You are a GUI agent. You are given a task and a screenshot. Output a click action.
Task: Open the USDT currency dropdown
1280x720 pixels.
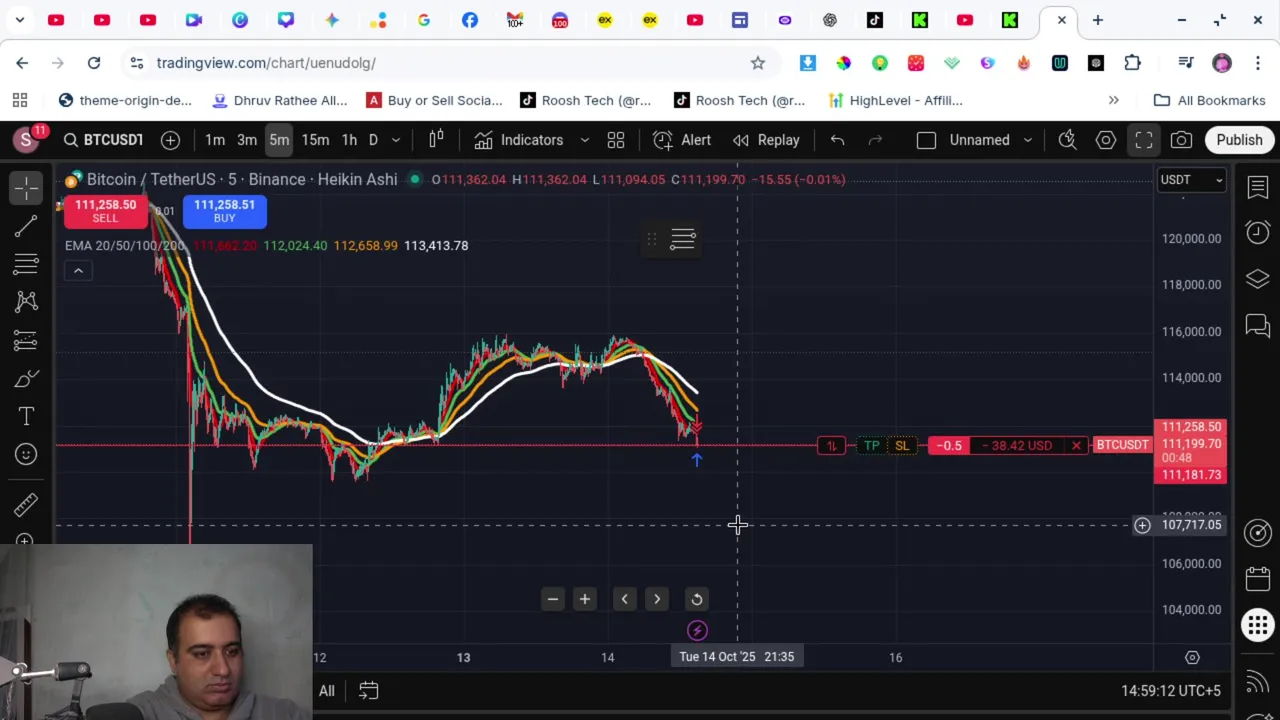pos(1190,180)
